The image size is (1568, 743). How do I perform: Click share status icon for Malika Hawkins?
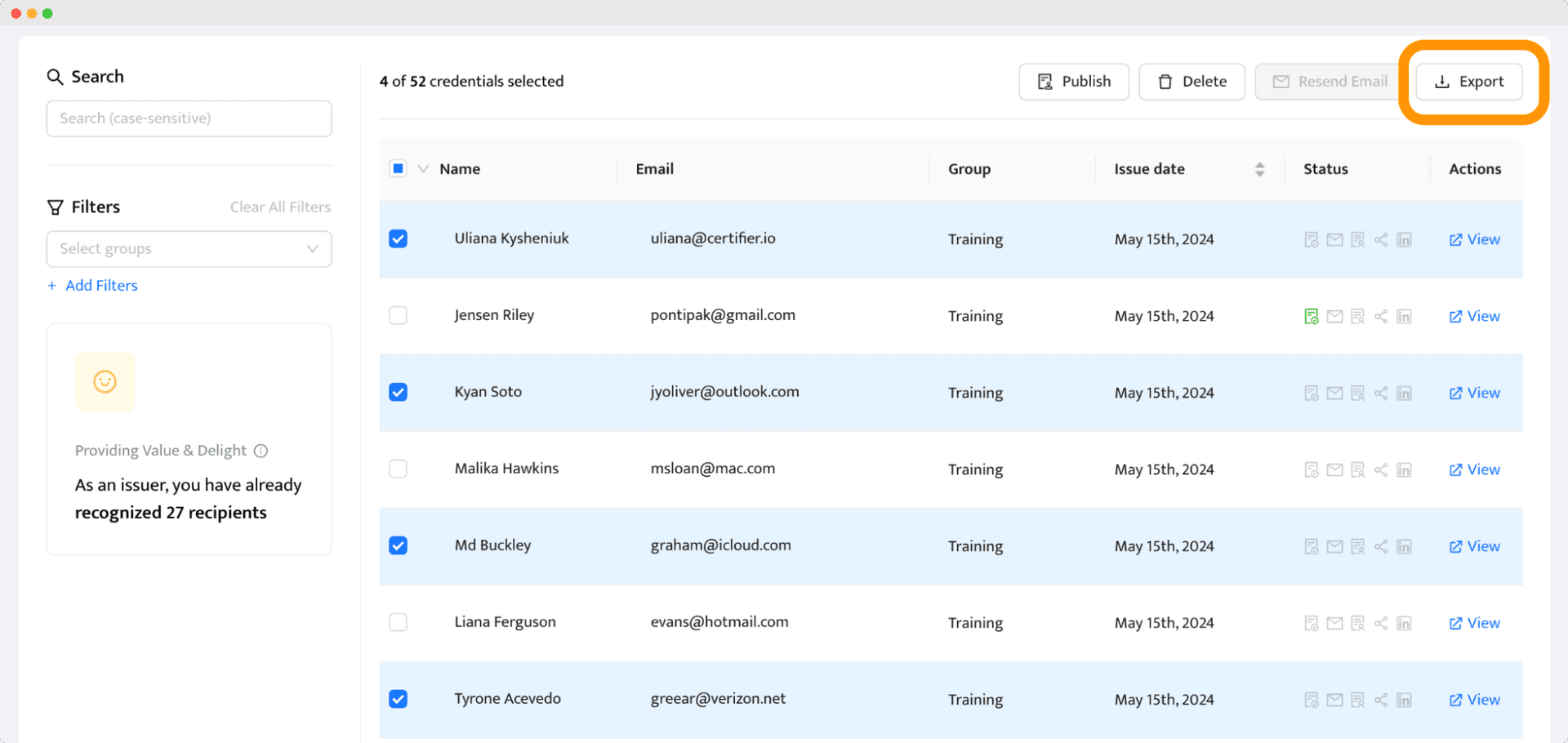tap(1381, 469)
